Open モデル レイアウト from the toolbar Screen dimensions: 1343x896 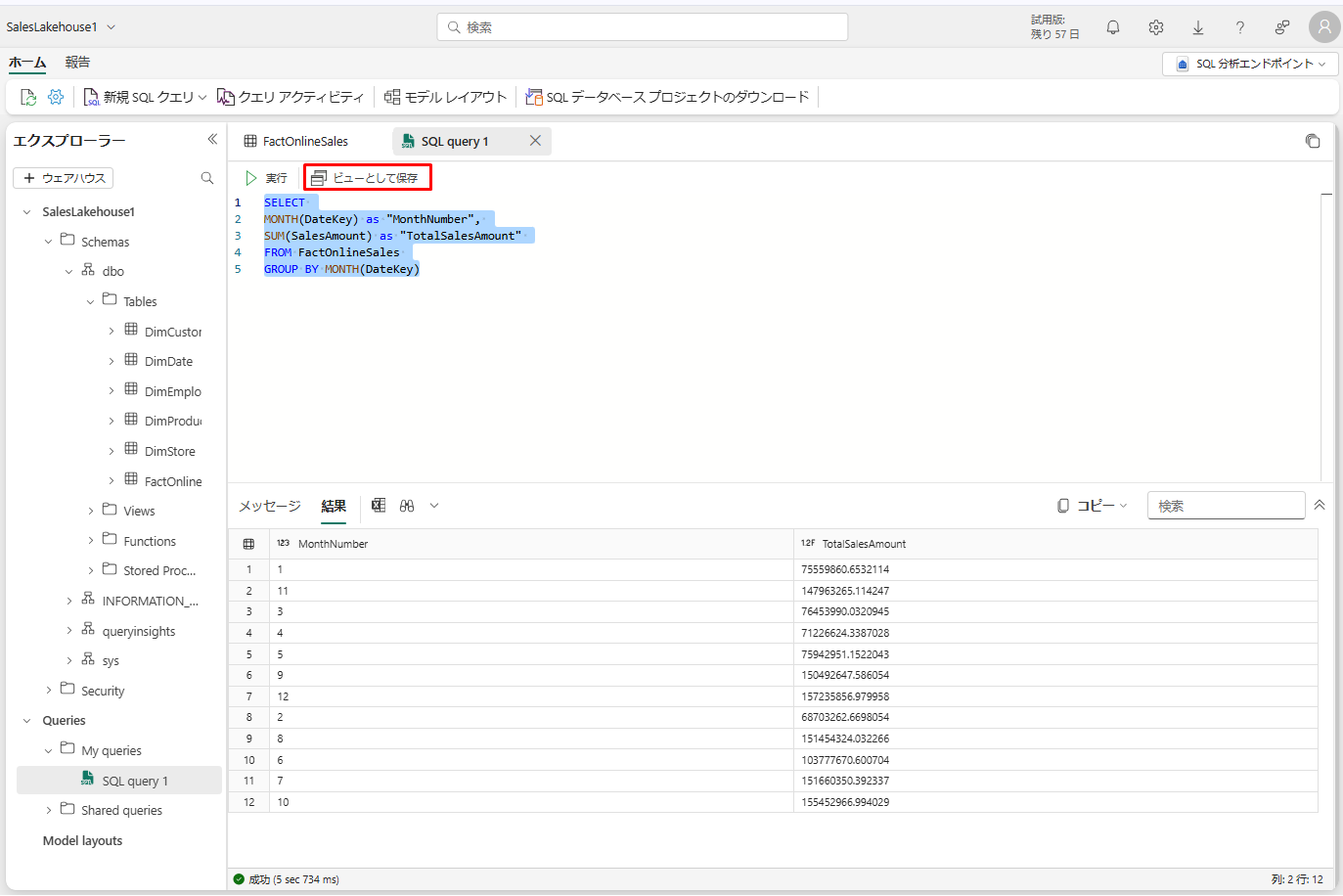[445, 97]
